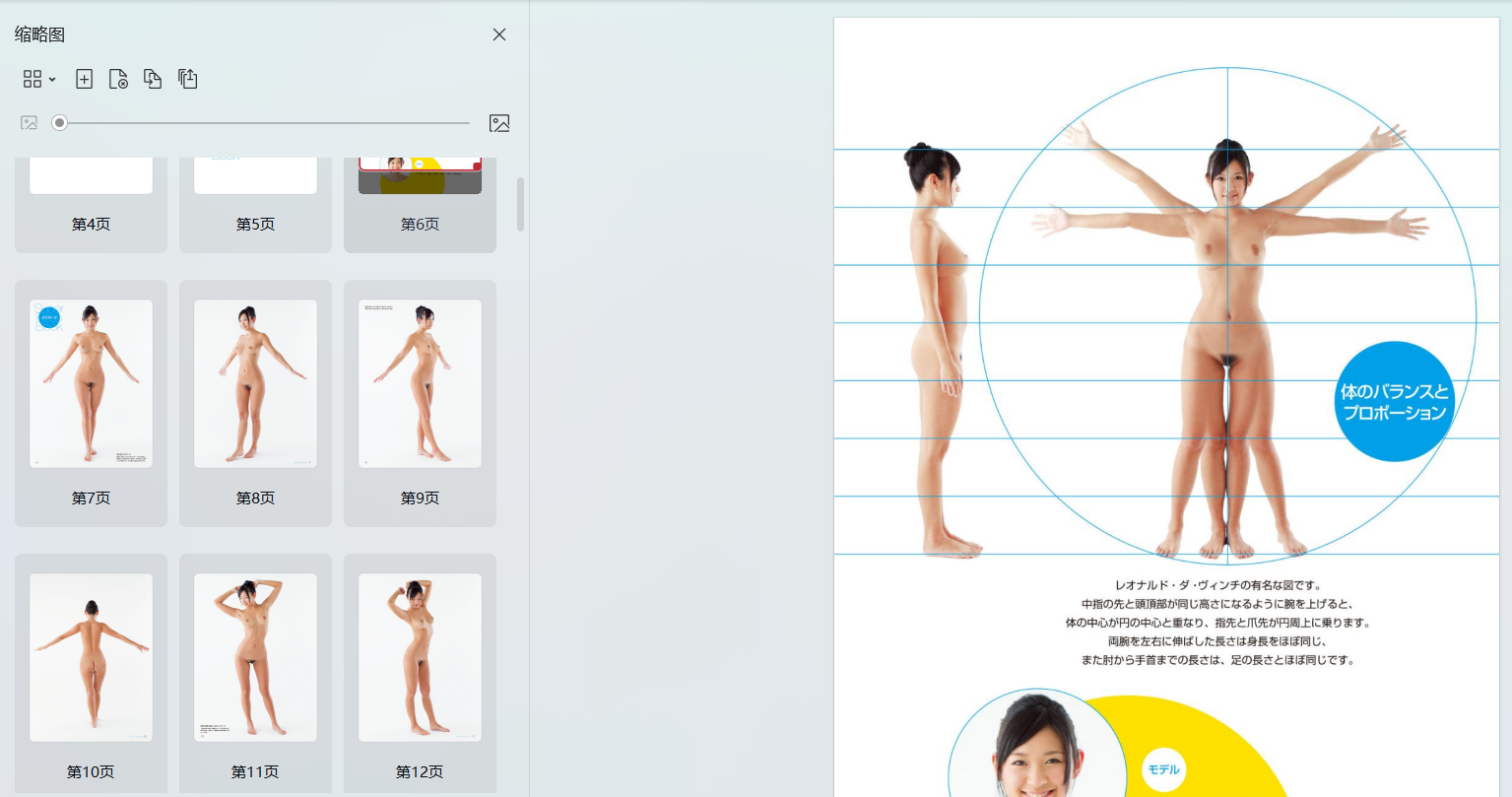1512x797 pixels.
Task: Click the insert page icon
Action: click(x=85, y=79)
